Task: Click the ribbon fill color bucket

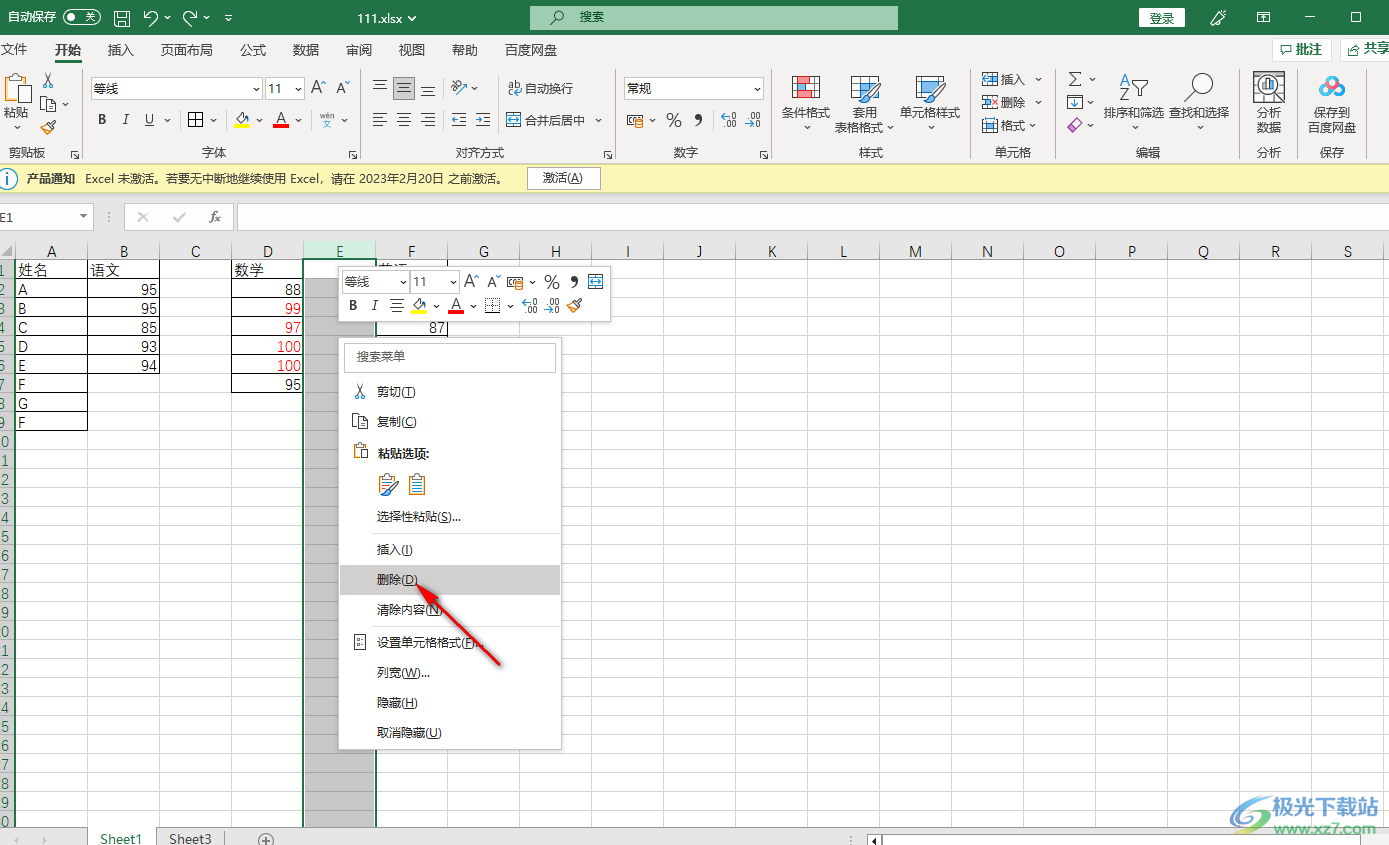Action: pos(242,120)
